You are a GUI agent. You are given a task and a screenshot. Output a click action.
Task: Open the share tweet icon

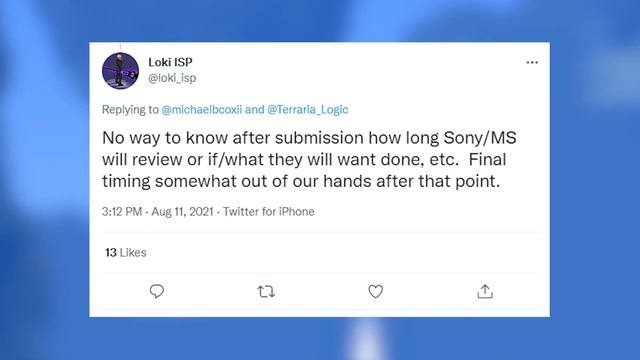tap(485, 291)
